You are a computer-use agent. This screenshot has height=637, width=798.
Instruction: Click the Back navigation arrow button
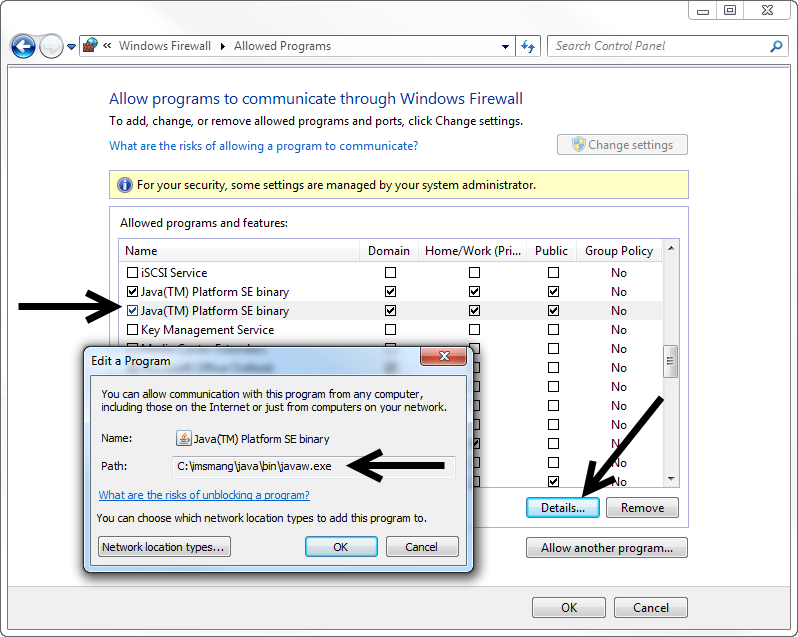click(x=23, y=46)
